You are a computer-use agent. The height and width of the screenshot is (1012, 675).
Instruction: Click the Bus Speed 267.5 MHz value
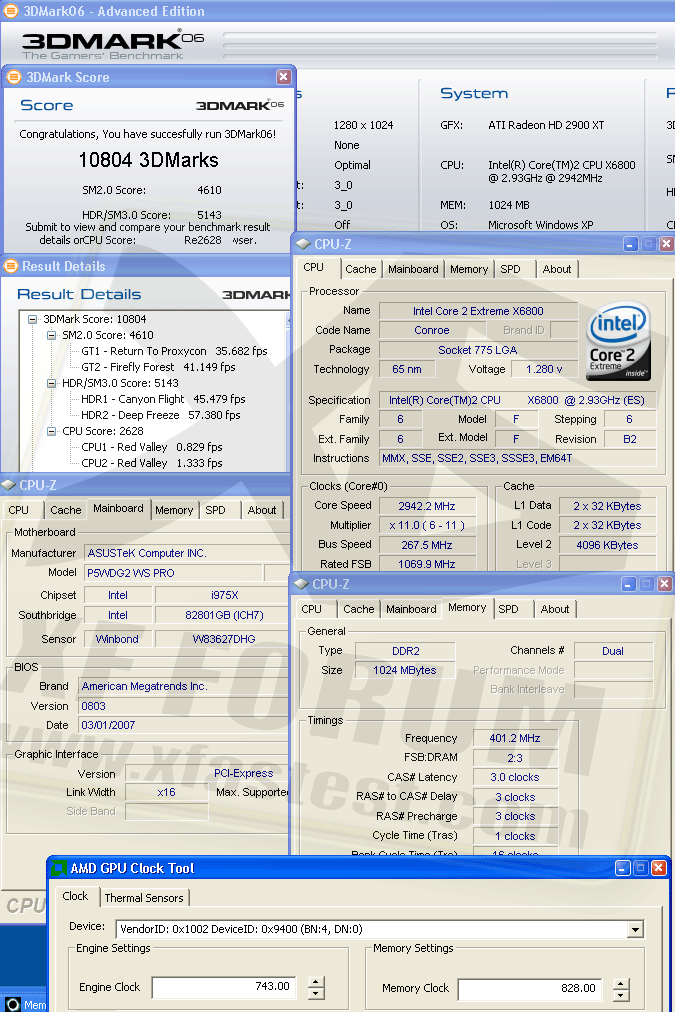tap(427, 545)
